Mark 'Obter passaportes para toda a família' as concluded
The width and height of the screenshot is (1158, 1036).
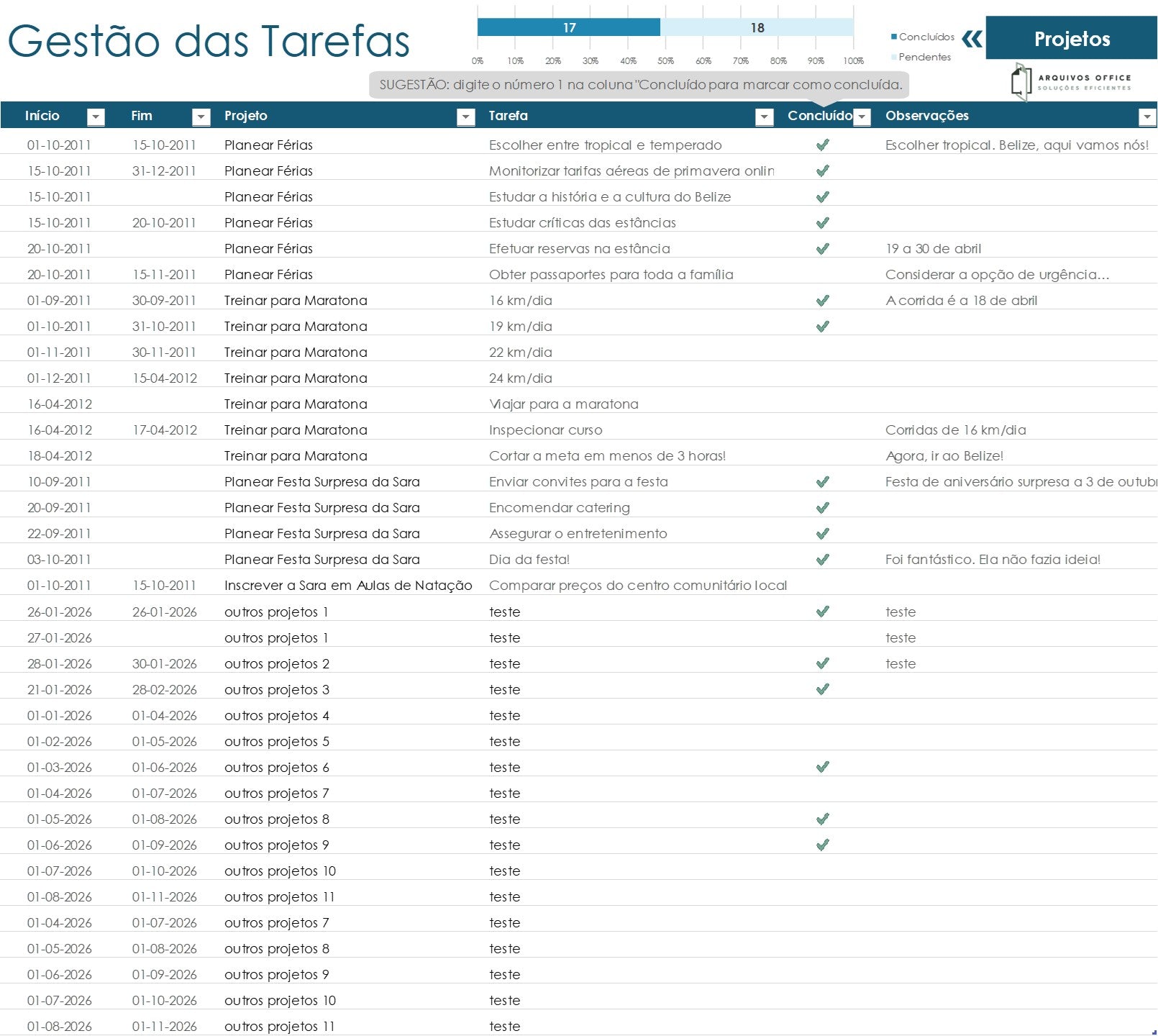822,274
